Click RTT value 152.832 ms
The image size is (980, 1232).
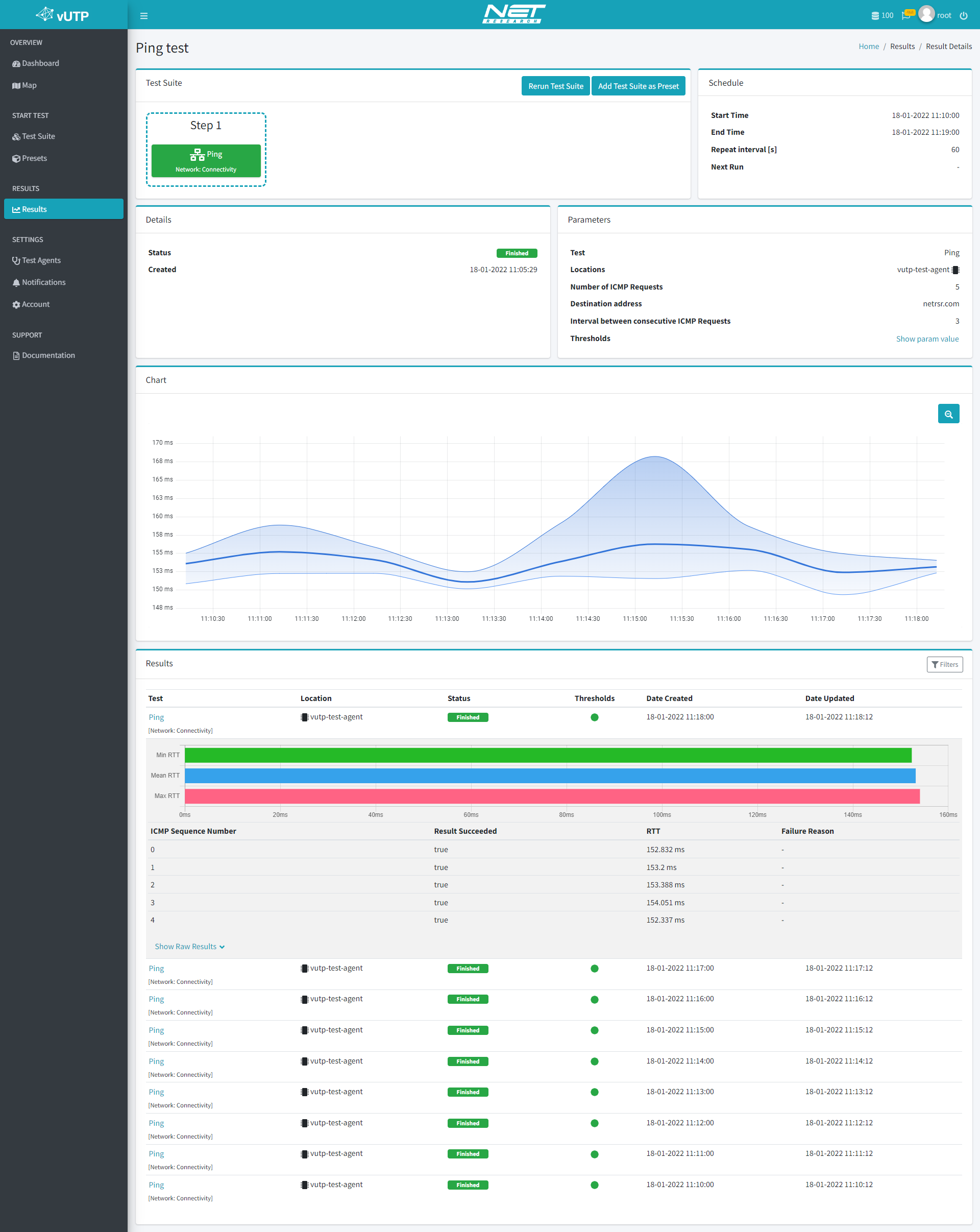click(x=665, y=850)
